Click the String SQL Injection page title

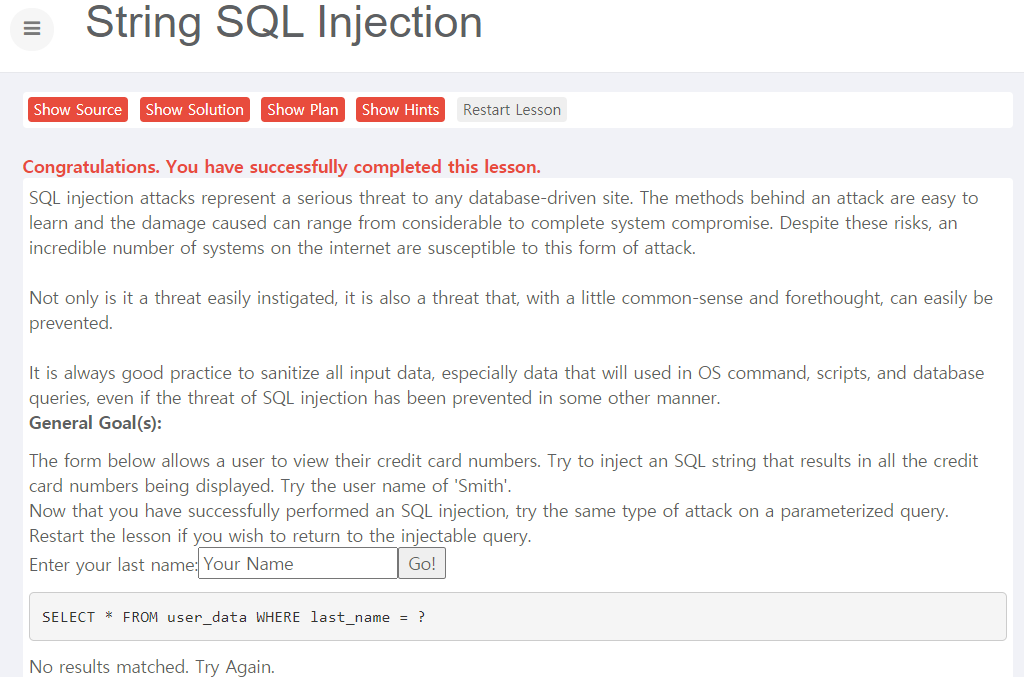coord(284,24)
